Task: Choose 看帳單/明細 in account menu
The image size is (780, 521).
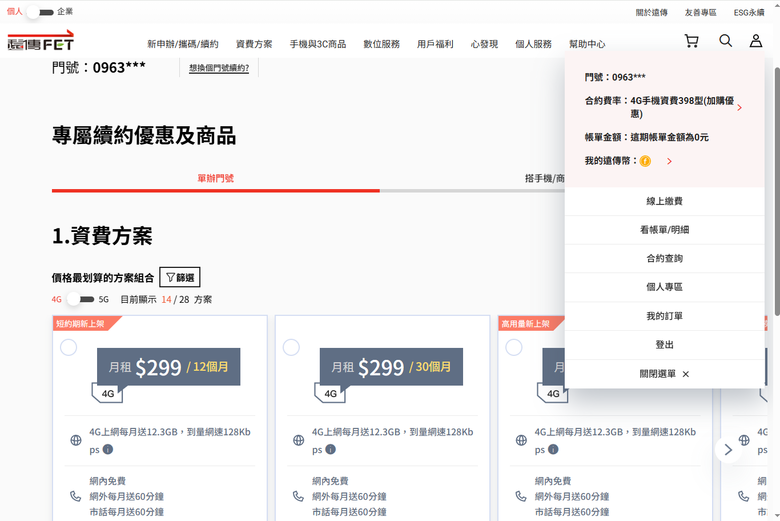Action: (665, 230)
